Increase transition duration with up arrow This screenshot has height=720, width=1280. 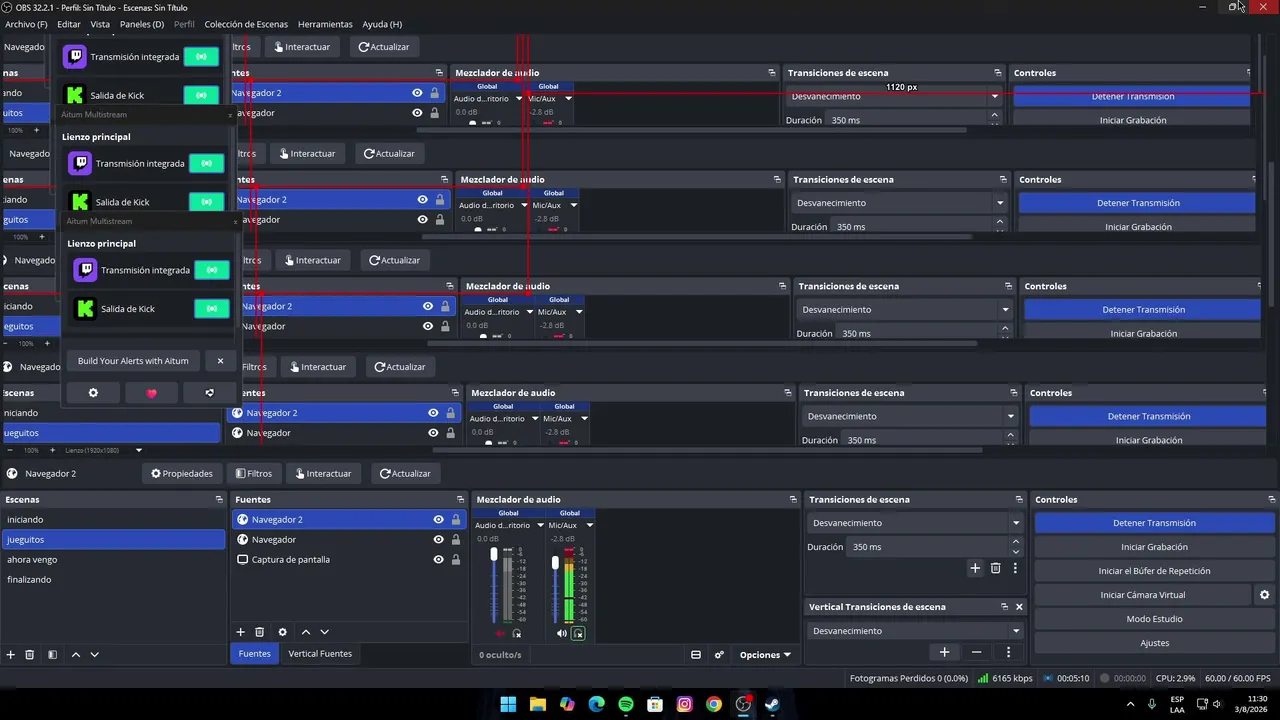(x=1016, y=542)
